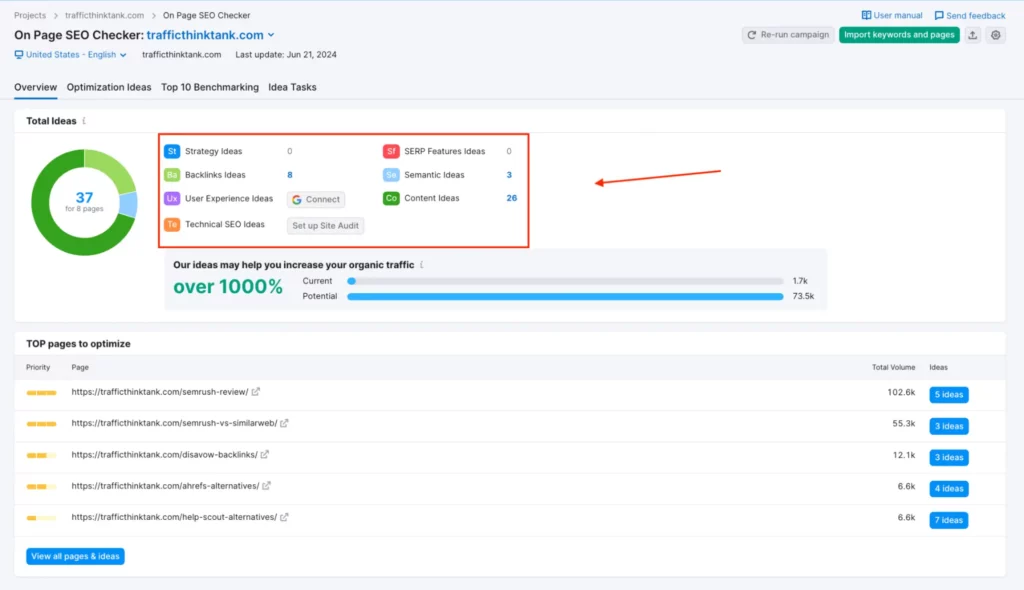This screenshot has width=1024, height=590.
Task: Click the Backlinks Ideas Ba icon
Action: point(171,174)
